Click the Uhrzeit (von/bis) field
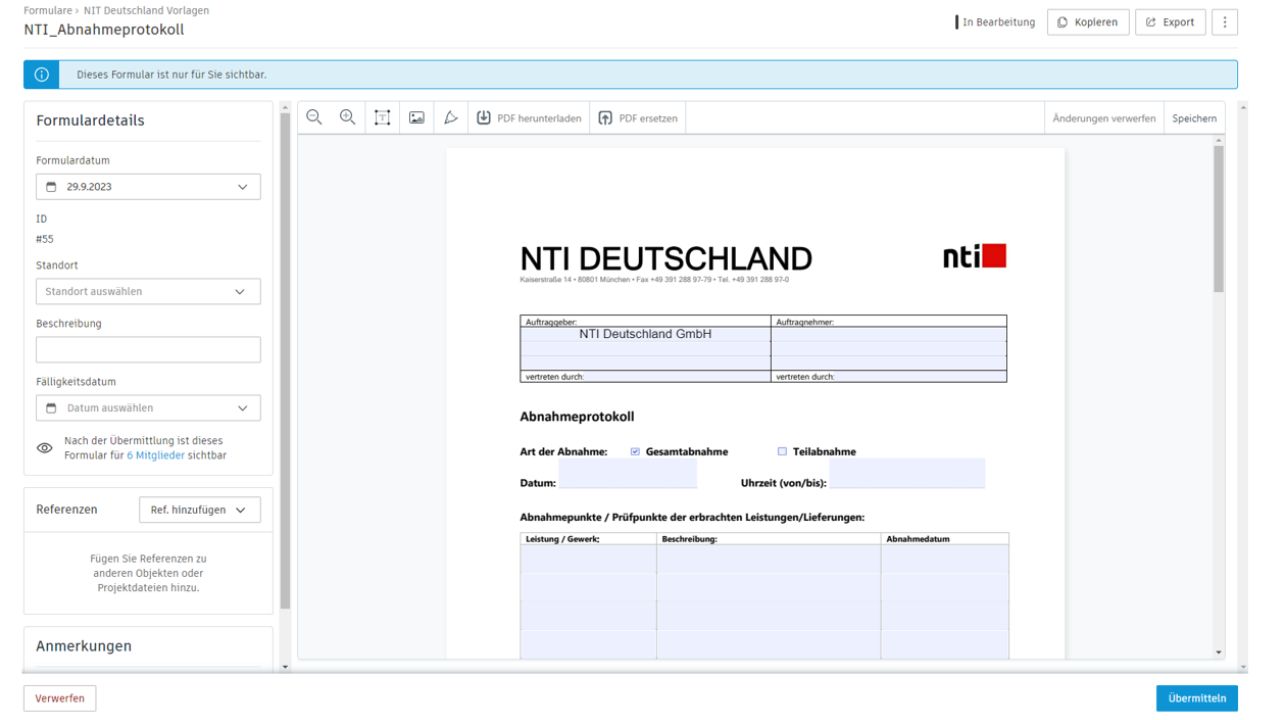This screenshot has width=1280, height=720. tap(907, 473)
